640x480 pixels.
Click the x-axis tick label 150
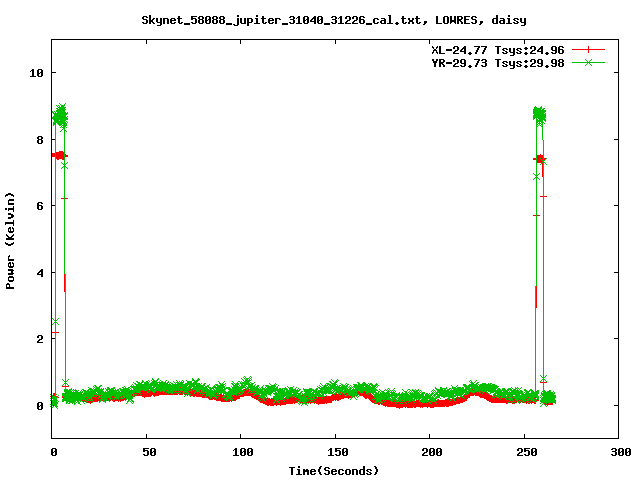click(338, 452)
